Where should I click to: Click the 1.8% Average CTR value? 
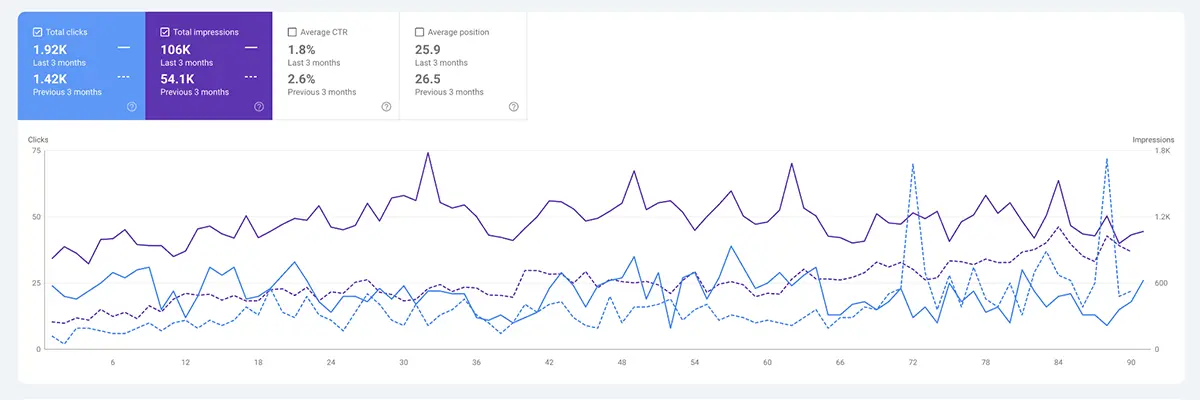[301, 48]
